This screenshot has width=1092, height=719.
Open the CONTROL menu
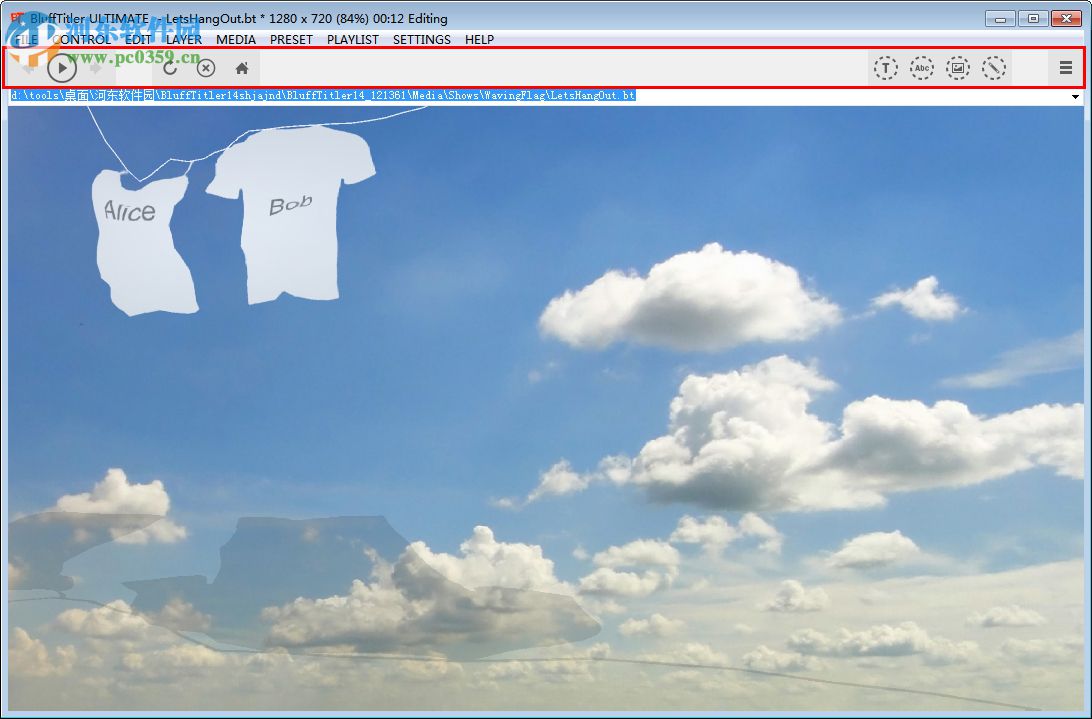coord(81,40)
